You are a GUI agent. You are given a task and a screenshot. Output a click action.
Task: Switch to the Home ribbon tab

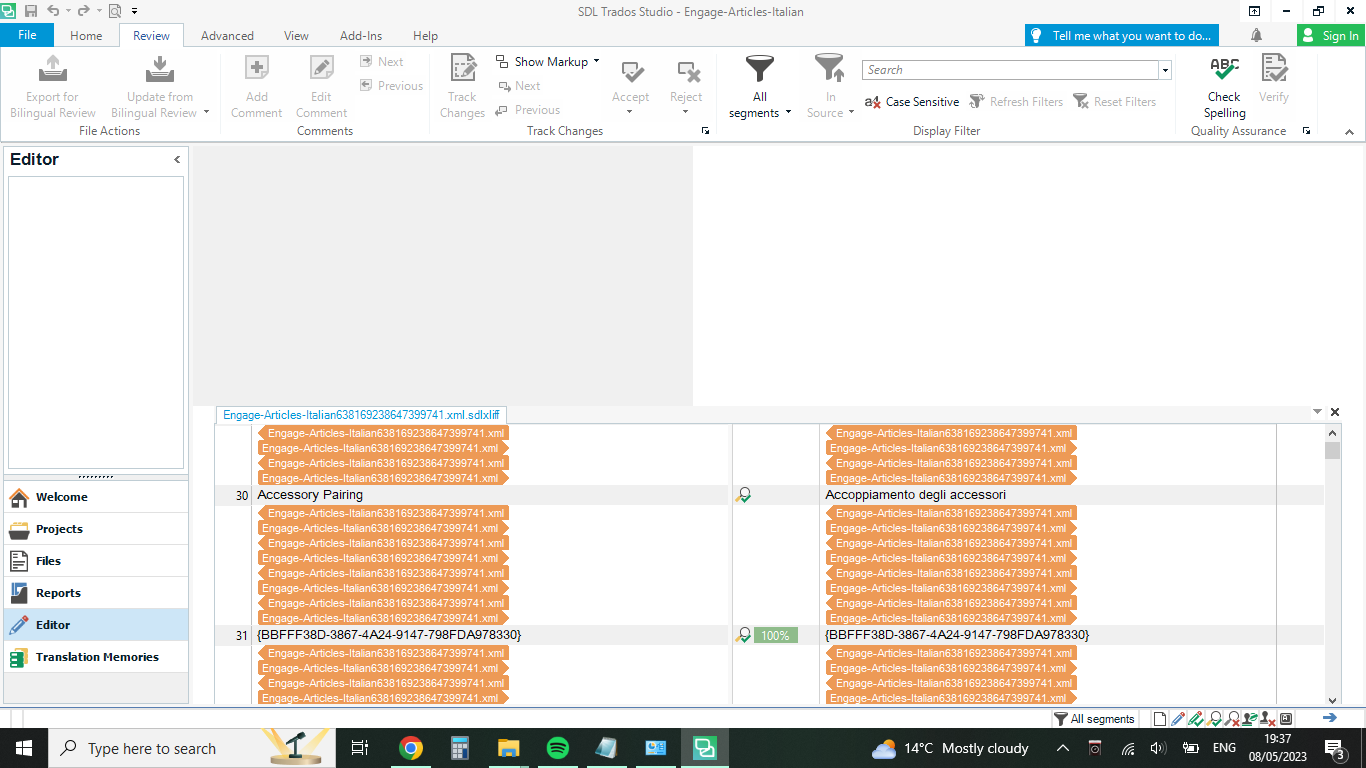point(86,35)
